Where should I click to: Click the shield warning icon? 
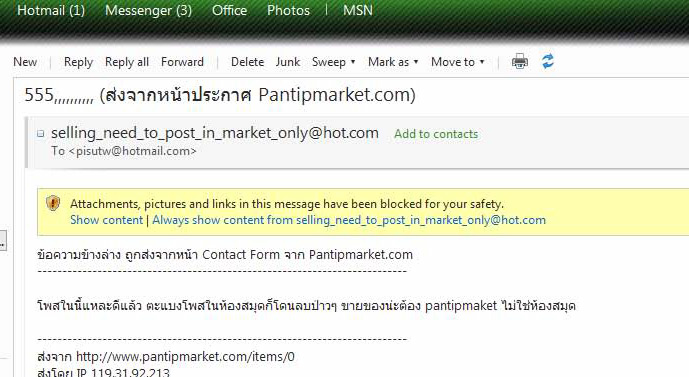pos(53,203)
